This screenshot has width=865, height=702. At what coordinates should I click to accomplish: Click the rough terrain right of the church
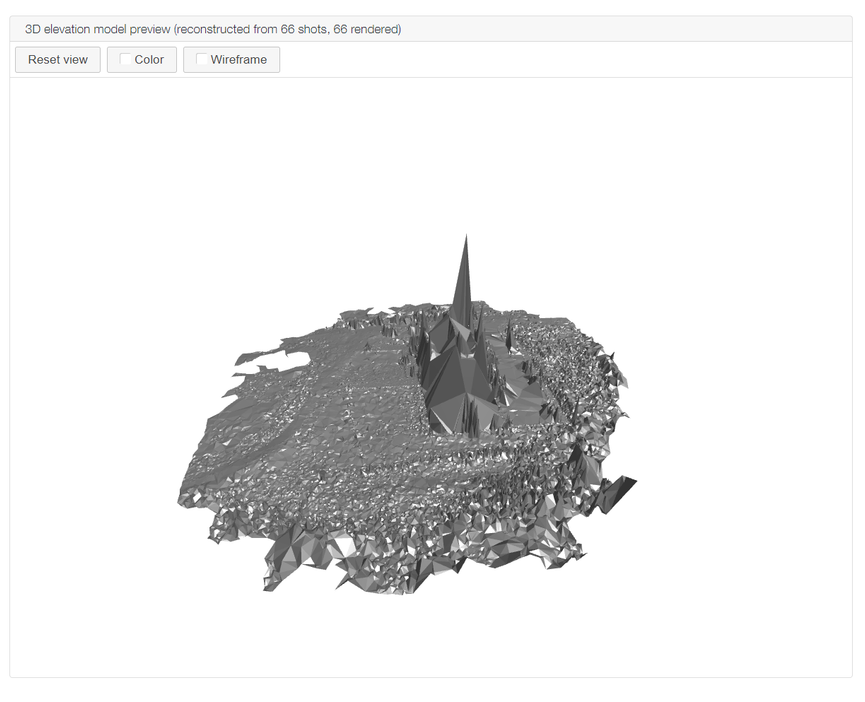point(570,370)
